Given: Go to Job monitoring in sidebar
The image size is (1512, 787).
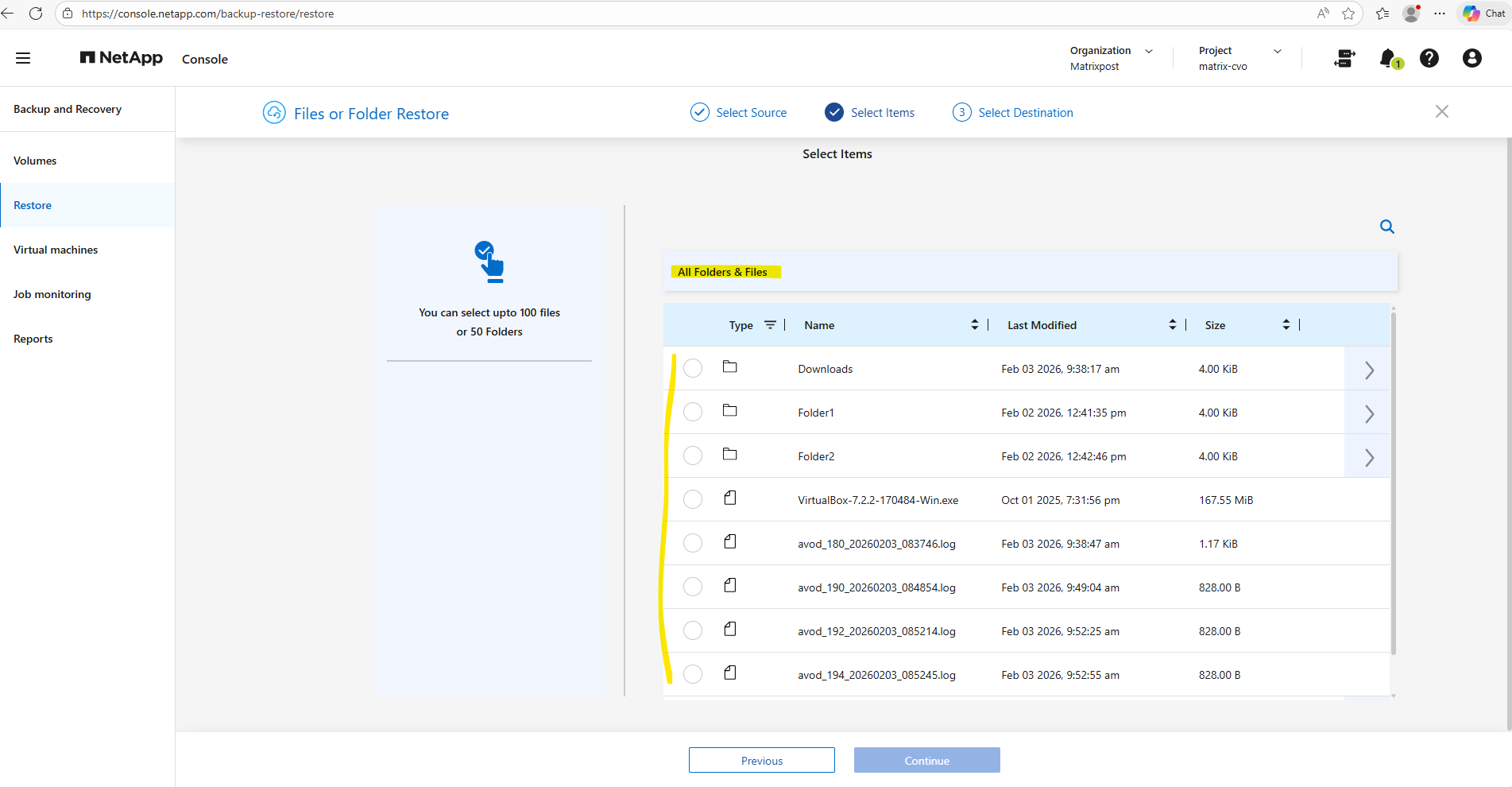Looking at the screenshot, I should pos(52,294).
